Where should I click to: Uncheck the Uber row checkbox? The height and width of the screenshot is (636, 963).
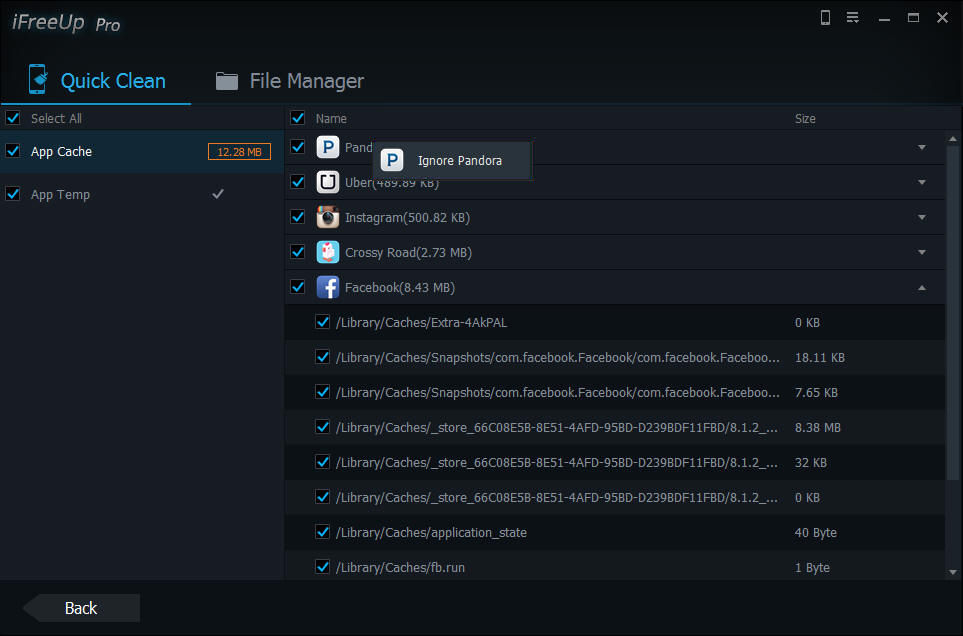298,182
